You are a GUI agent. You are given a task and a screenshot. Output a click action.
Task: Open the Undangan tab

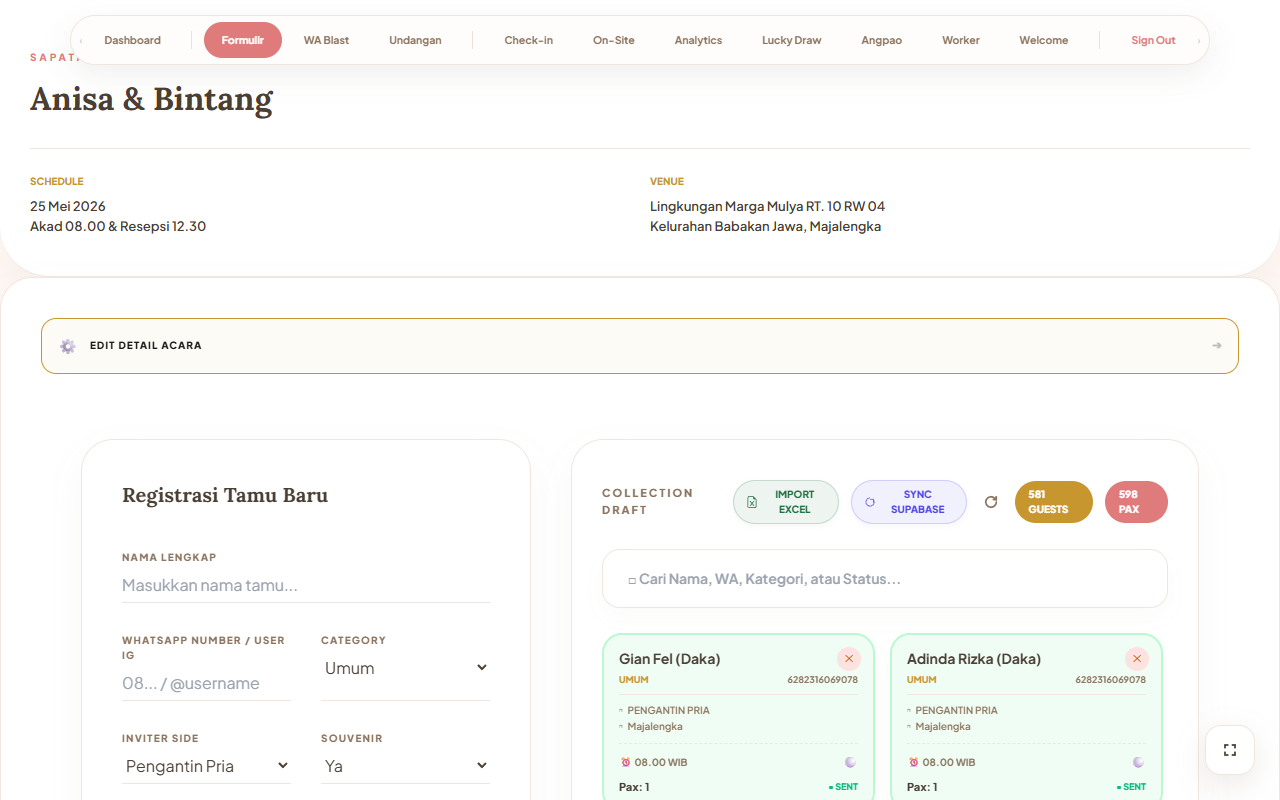pyautogui.click(x=415, y=40)
